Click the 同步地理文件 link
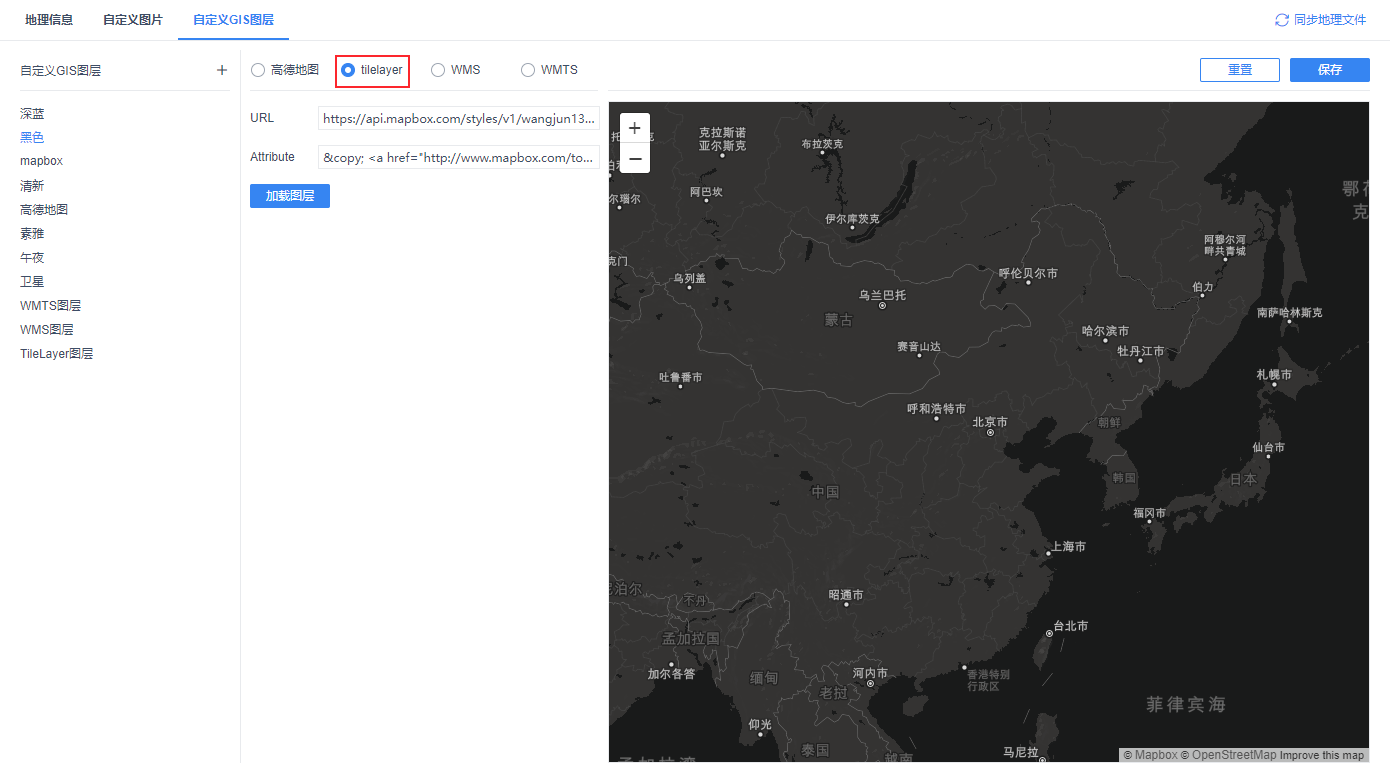 [x=1330, y=20]
